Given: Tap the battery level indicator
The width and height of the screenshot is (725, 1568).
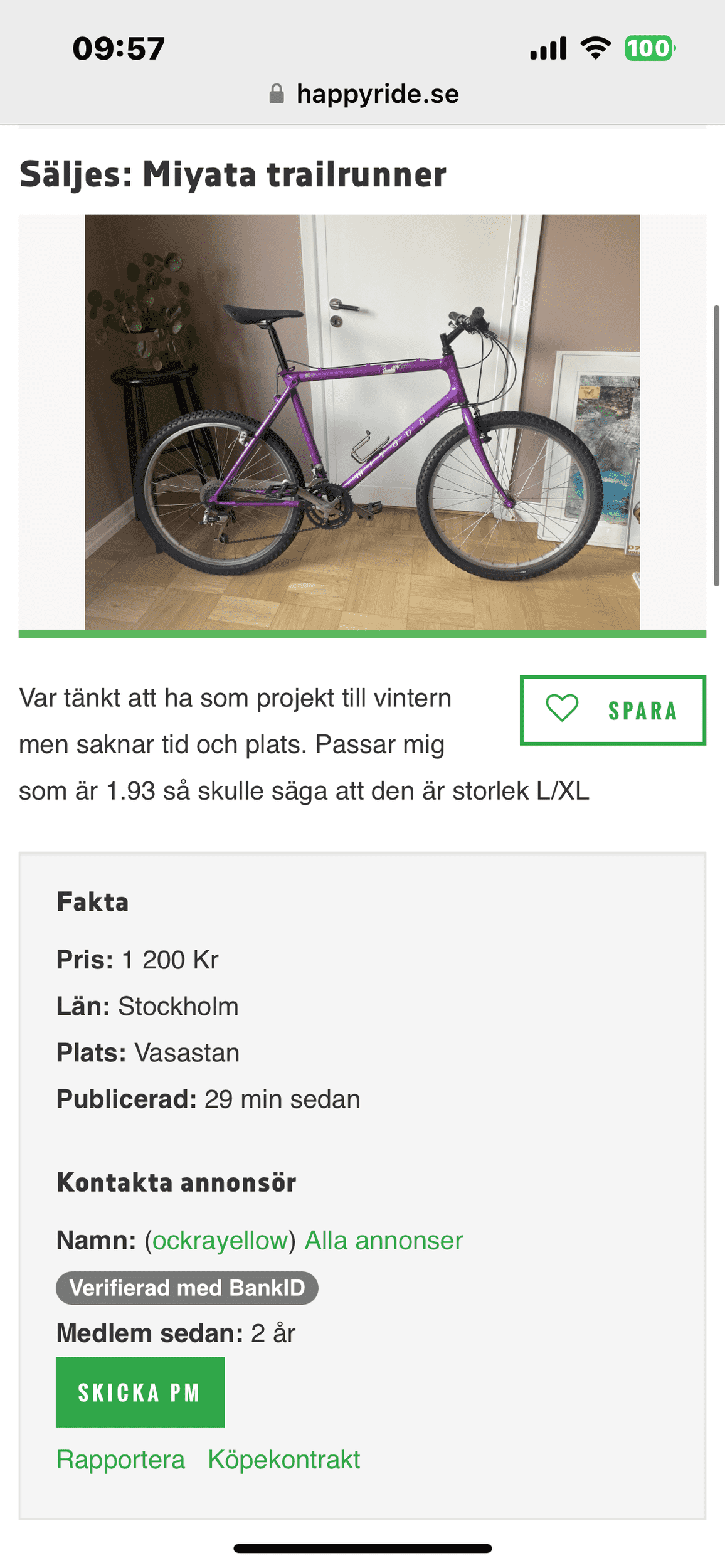Looking at the screenshot, I should 649,48.
